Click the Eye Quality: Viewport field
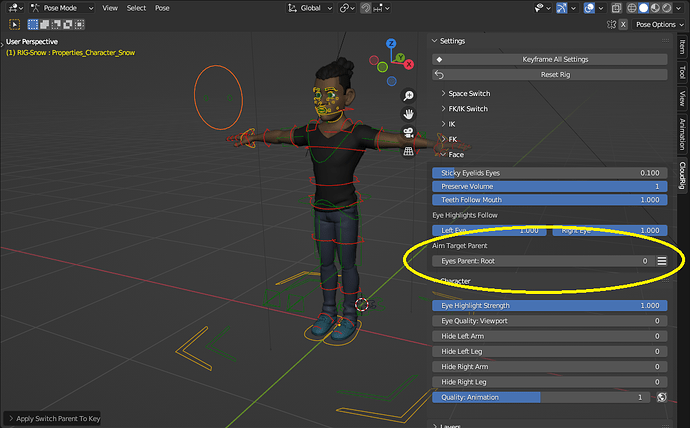Screen dimensions: 690x428 (x=550, y=321)
